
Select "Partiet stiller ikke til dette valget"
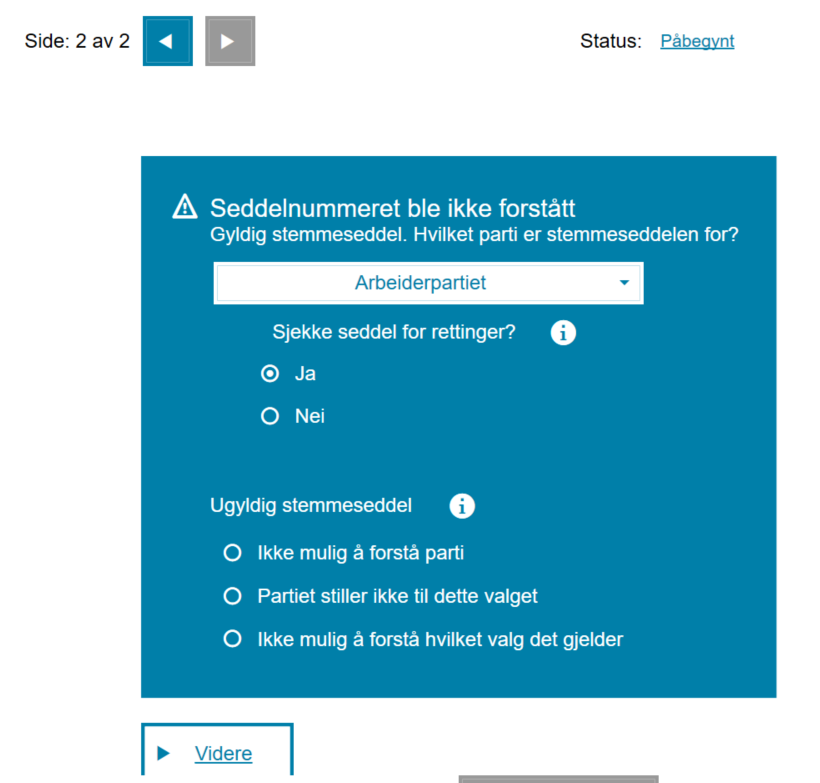tap(233, 596)
